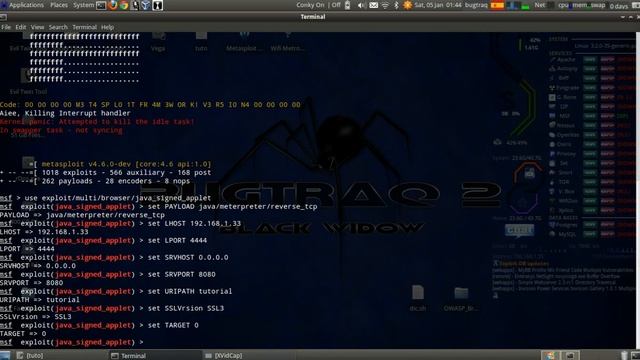Click the Spanish flag keyboard layout indicator
The height and width of the screenshot is (360, 640).
[497, 5]
